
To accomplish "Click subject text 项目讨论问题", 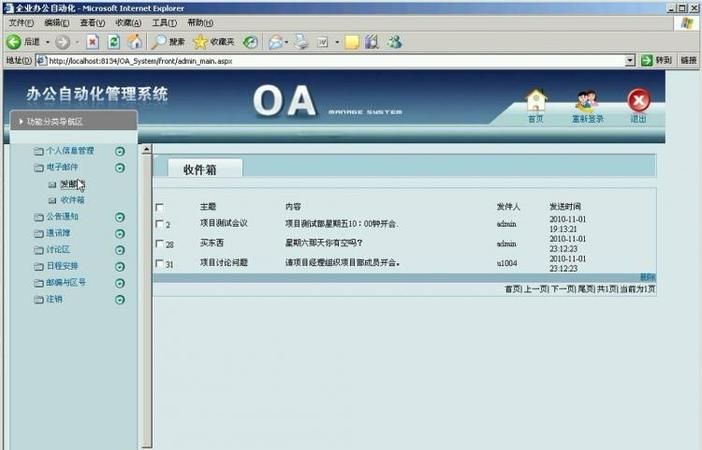I will pos(223,263).
